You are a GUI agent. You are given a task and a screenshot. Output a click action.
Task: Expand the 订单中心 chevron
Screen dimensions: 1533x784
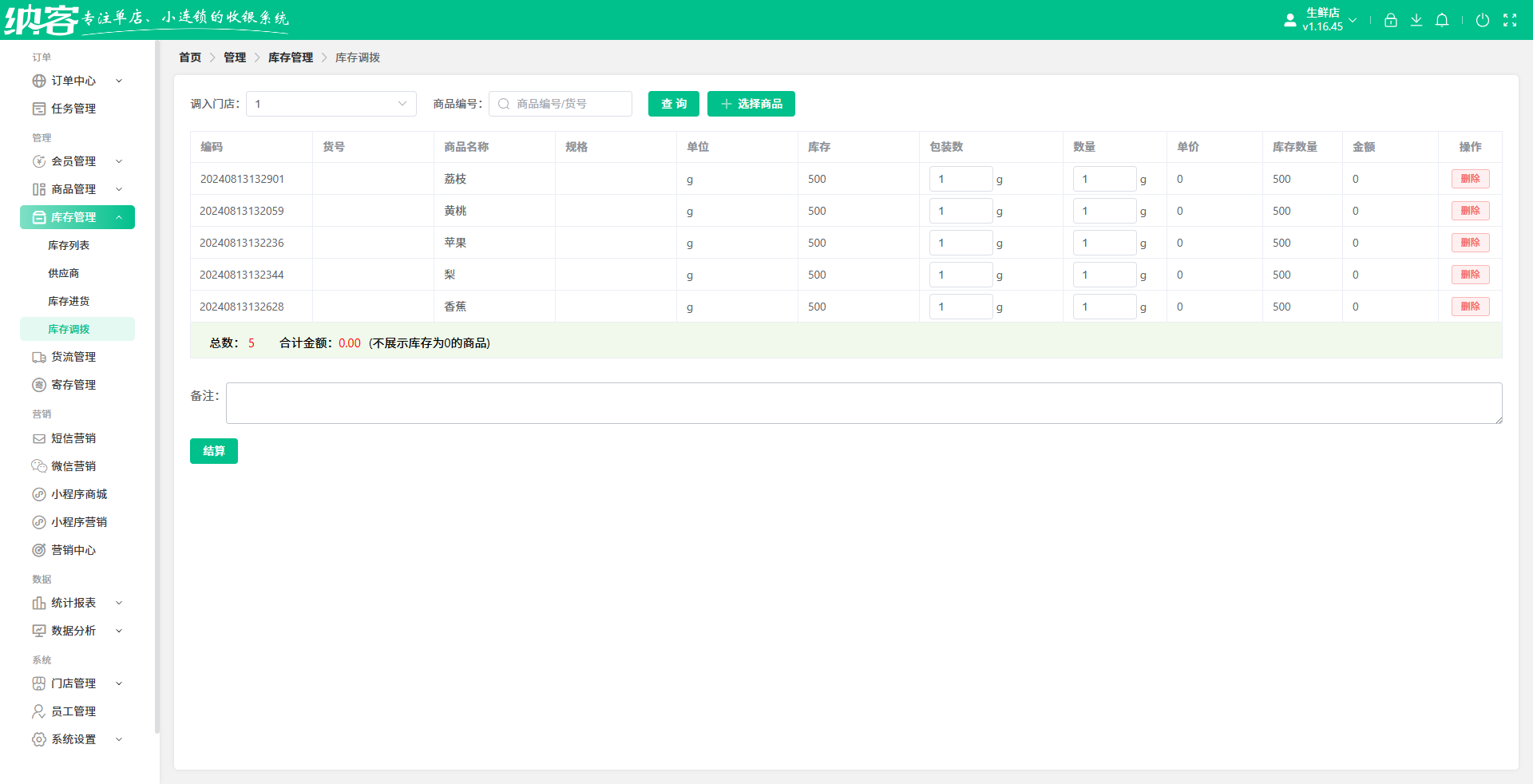pos(119,81)
